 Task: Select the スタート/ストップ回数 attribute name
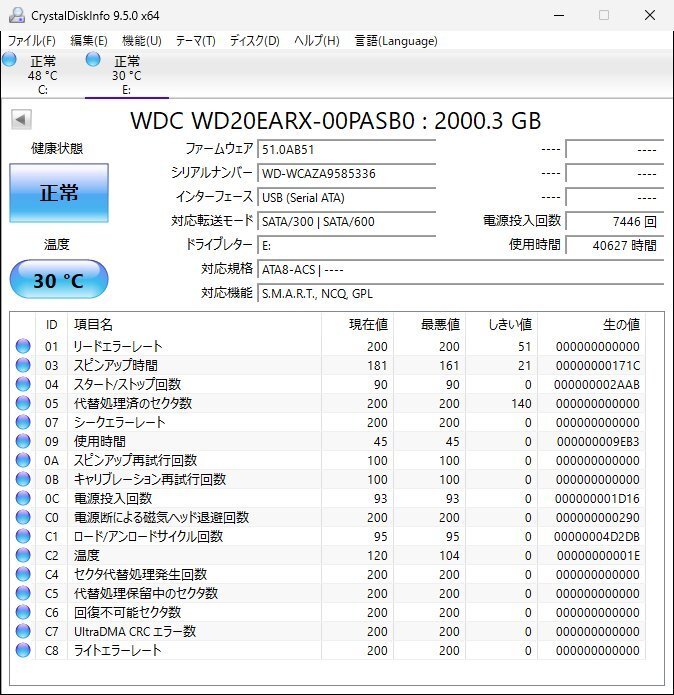click(x=128, y=384)
